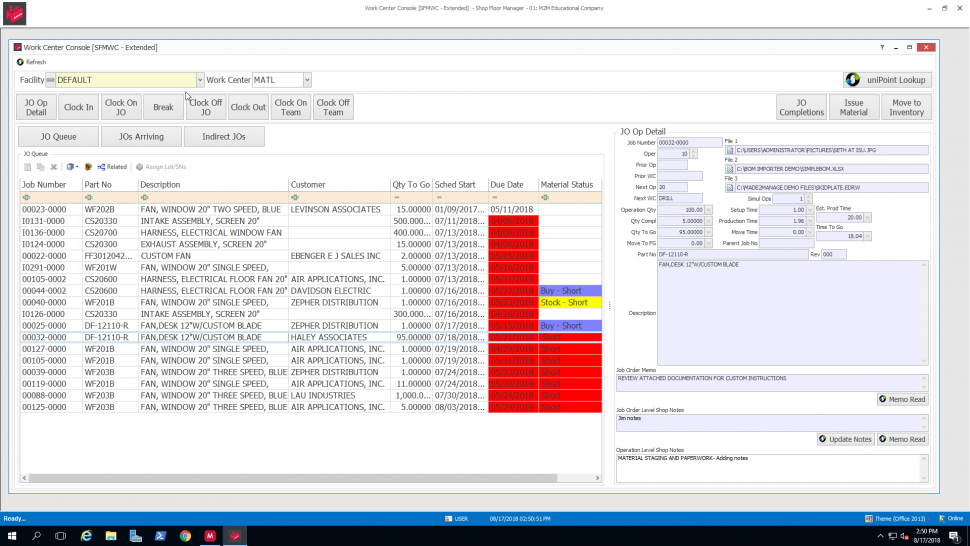The height and width of the screenshot is (546, 970).
Task: Click the Update Notes button
Action: (x=845, y=439)
